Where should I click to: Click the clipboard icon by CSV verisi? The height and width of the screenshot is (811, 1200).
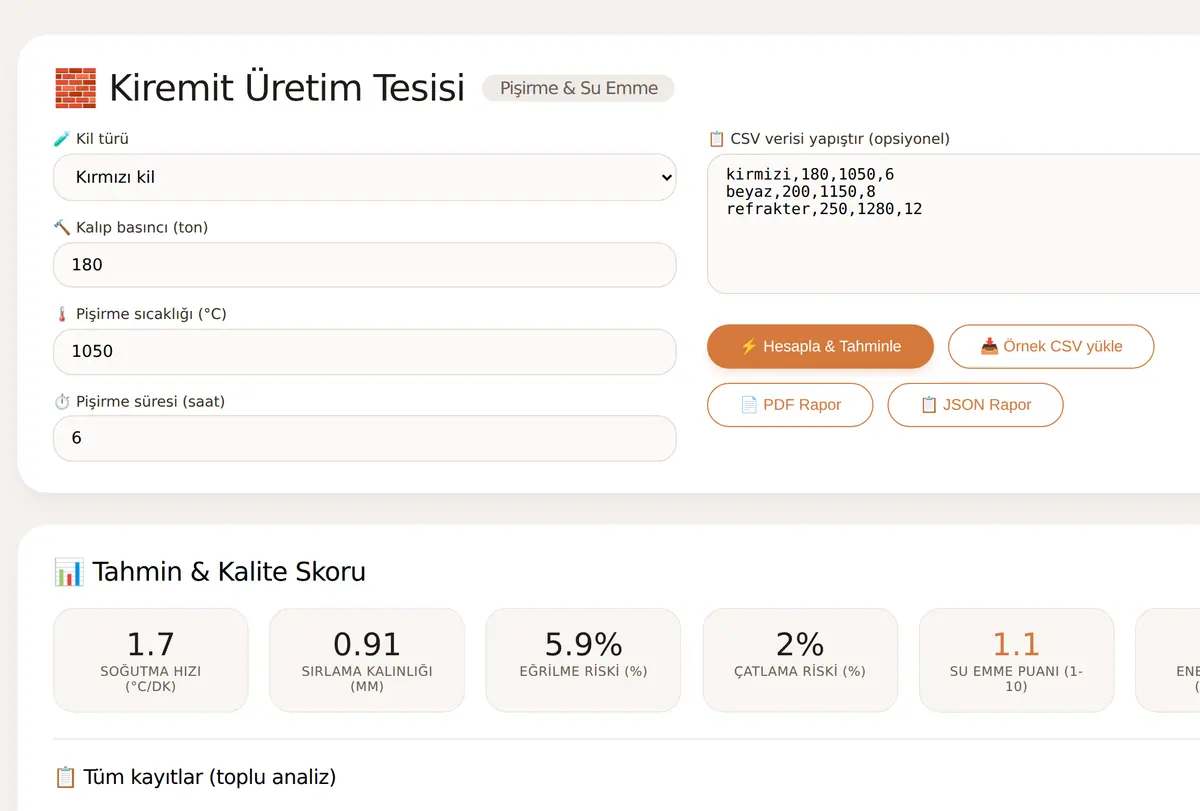(x=716, y=139)
